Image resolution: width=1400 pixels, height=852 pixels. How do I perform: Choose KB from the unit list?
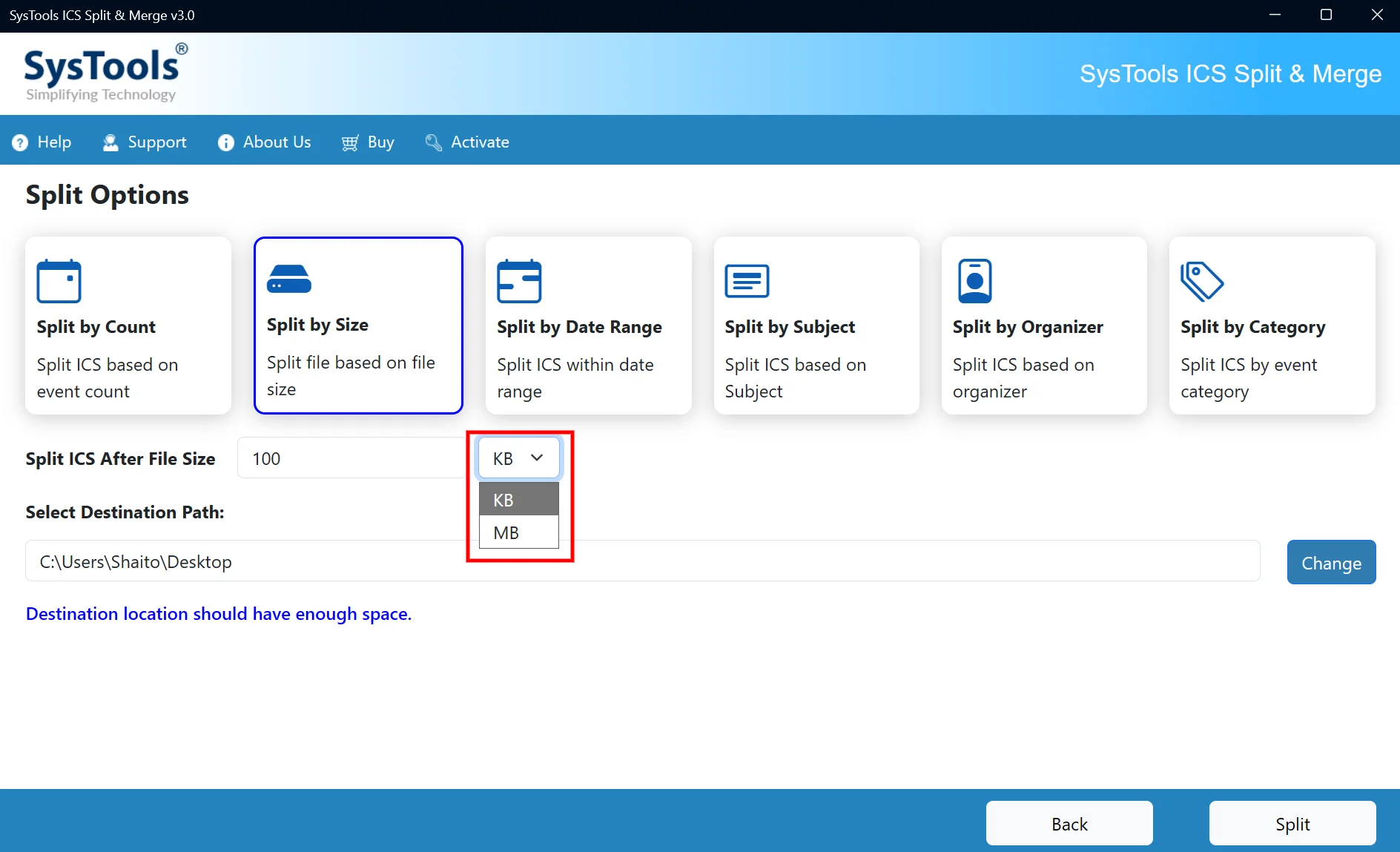pyautogui.click(x=519, y=500)
